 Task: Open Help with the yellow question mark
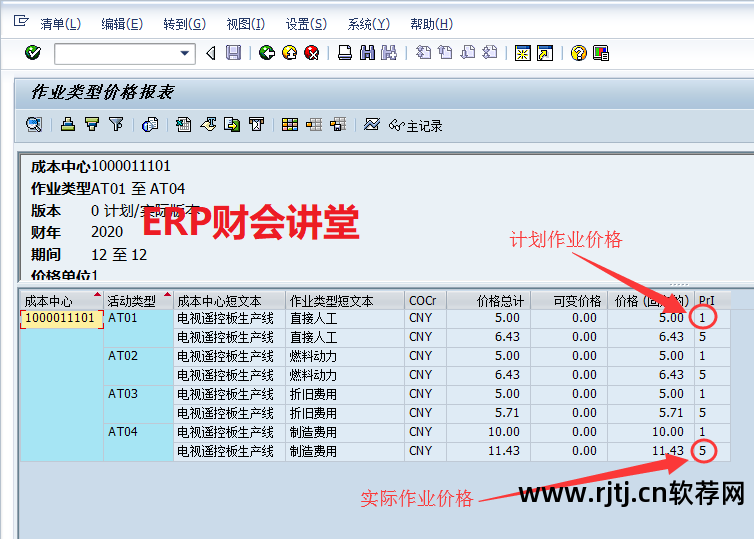pyautogui.click(x=578, y=53)
